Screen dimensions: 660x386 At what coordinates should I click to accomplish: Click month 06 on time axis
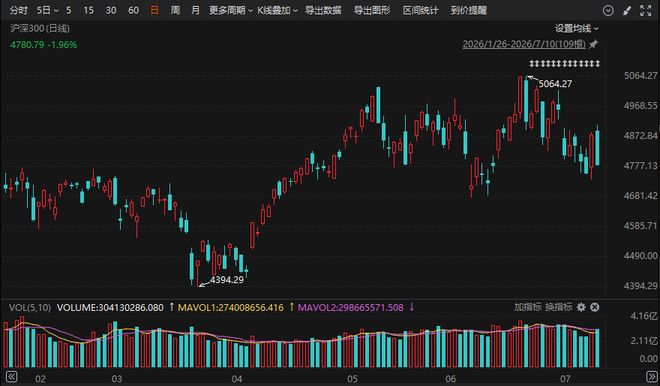(x=450, y=378)
